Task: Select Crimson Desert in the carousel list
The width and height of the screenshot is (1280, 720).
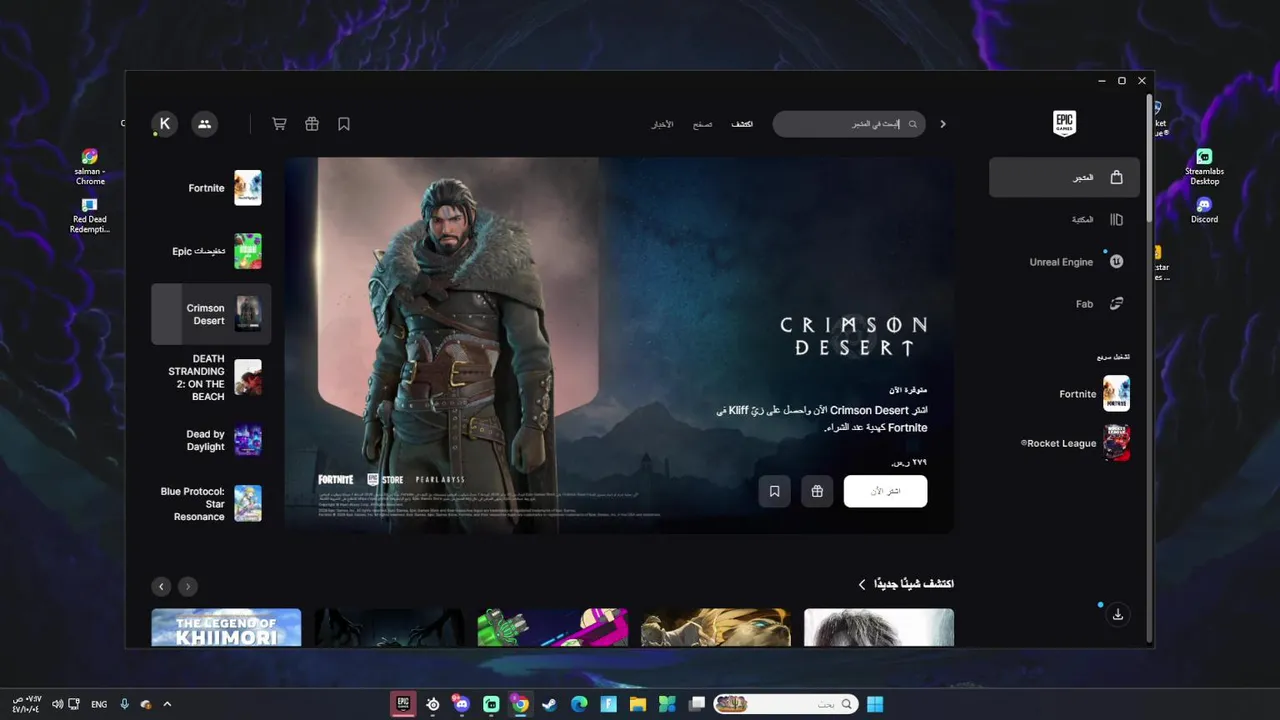Action: point(211,314)
